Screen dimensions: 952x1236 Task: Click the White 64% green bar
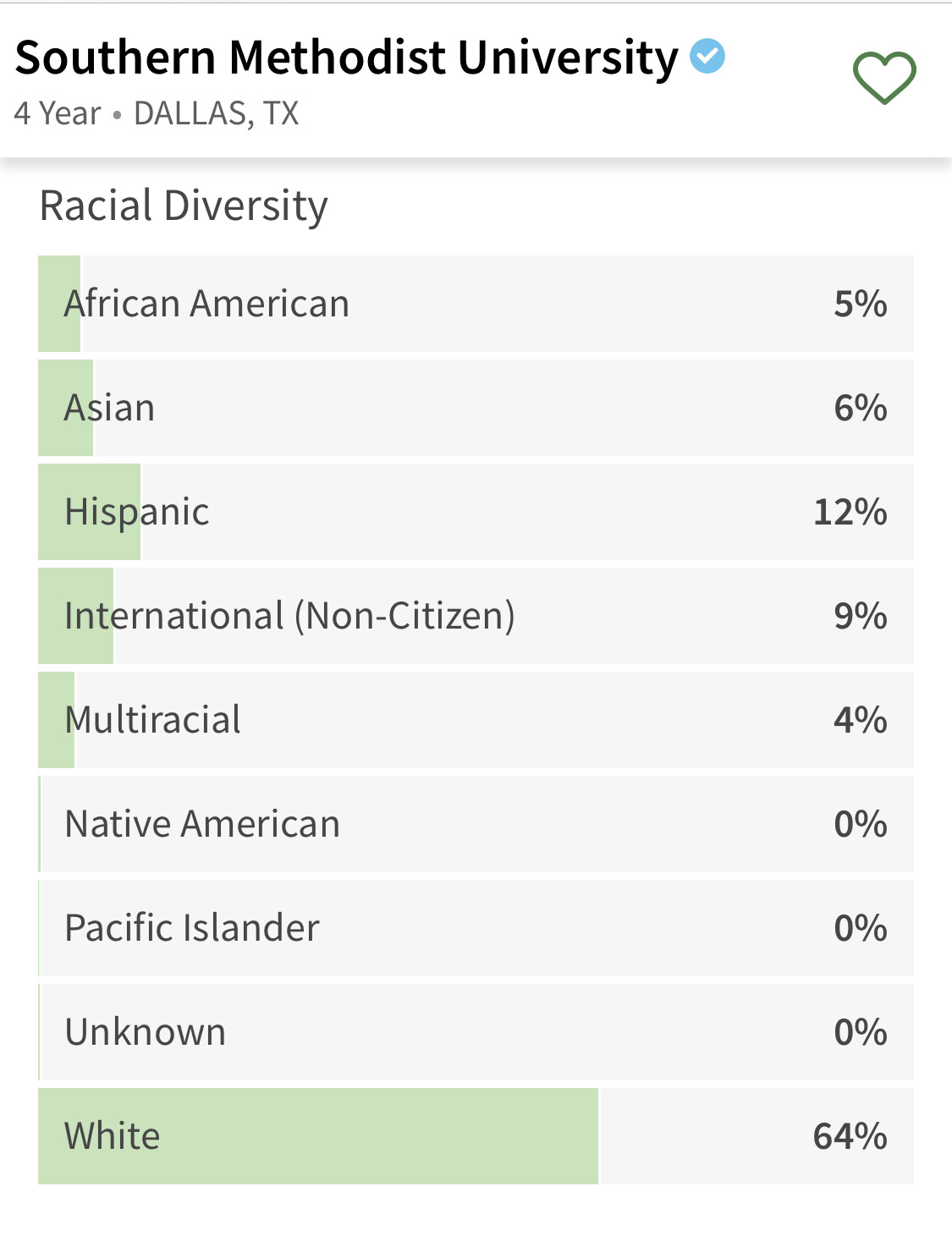318,1136
